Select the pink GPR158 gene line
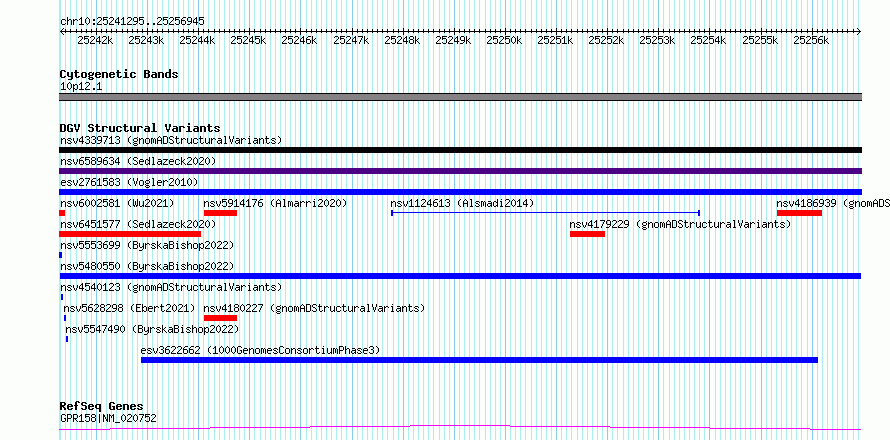Image resolution: width=890 pixels, height=440 pixels. click(x=460, y=428)
